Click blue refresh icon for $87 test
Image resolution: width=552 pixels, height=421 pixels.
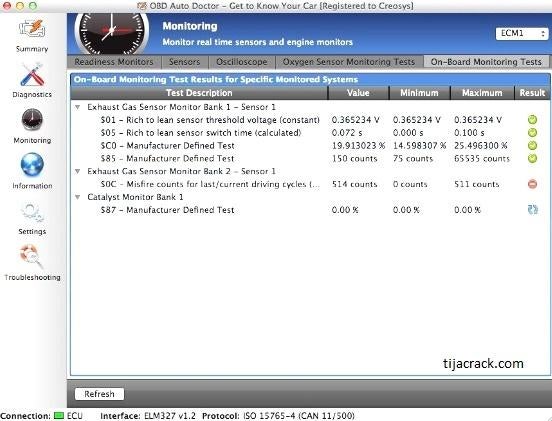tap(532, 210)
